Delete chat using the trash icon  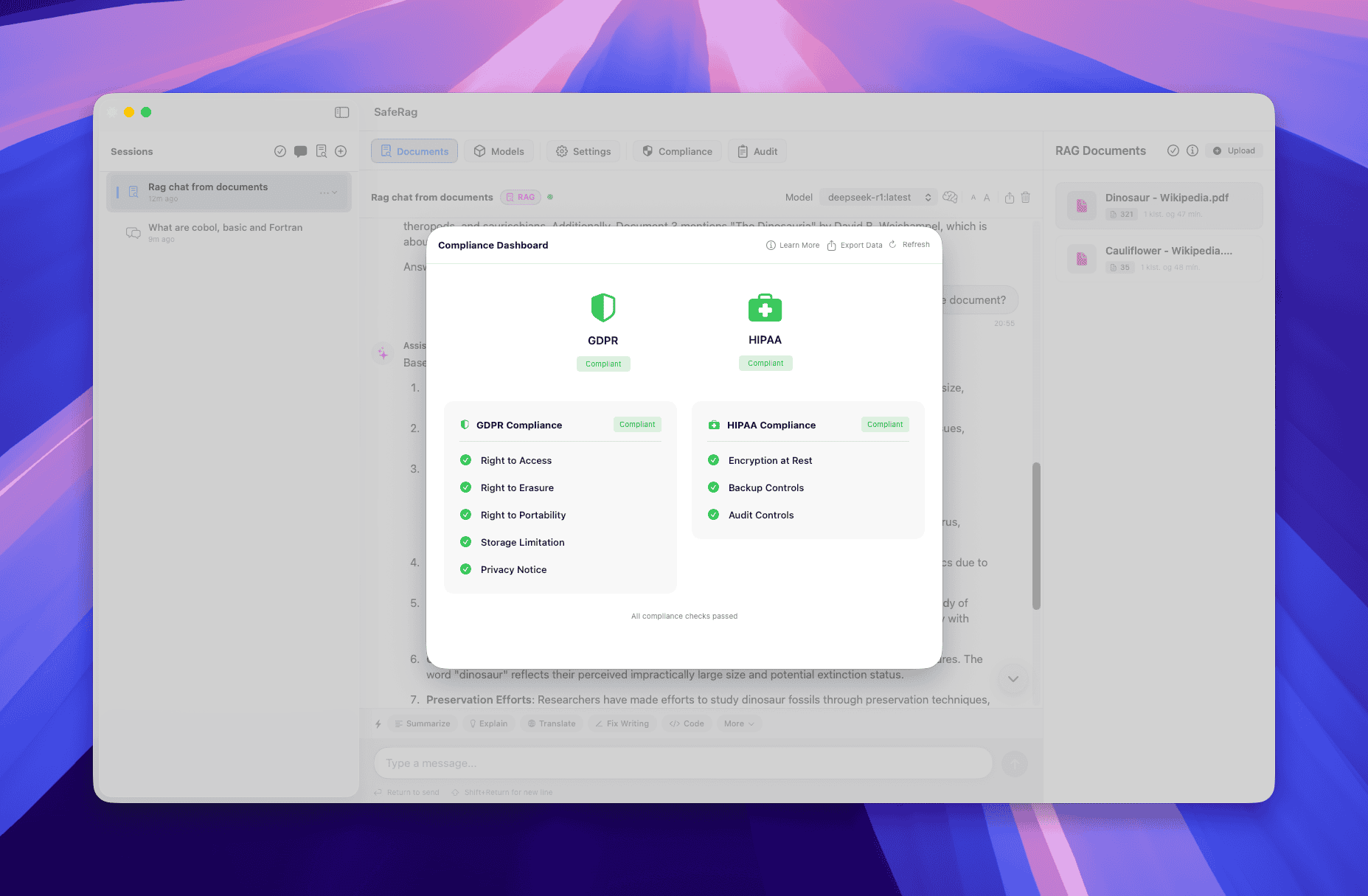[1026, 197]
